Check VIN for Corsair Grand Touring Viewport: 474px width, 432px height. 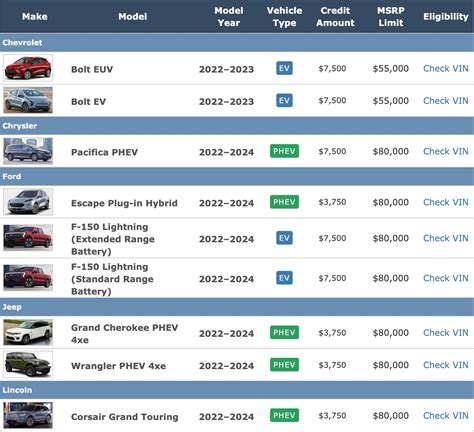[x=446, y=416]
